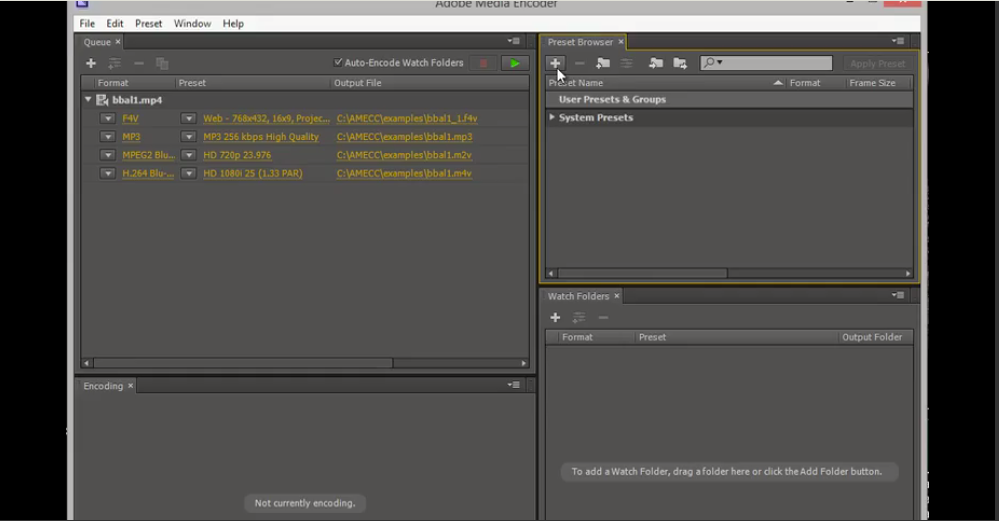Click the Frame Size column header

872,83
